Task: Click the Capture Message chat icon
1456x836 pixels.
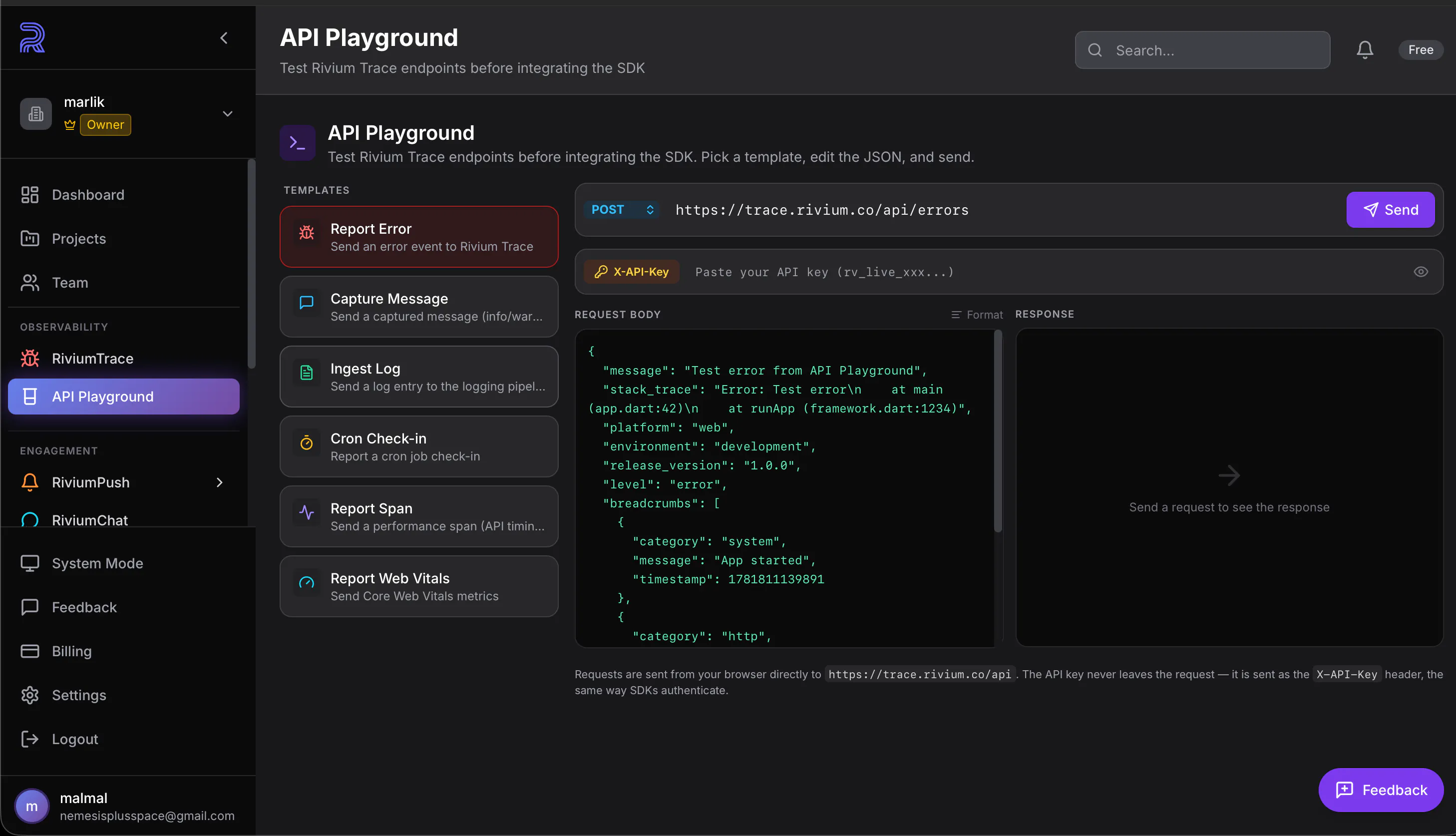Action: click(307, 302)
